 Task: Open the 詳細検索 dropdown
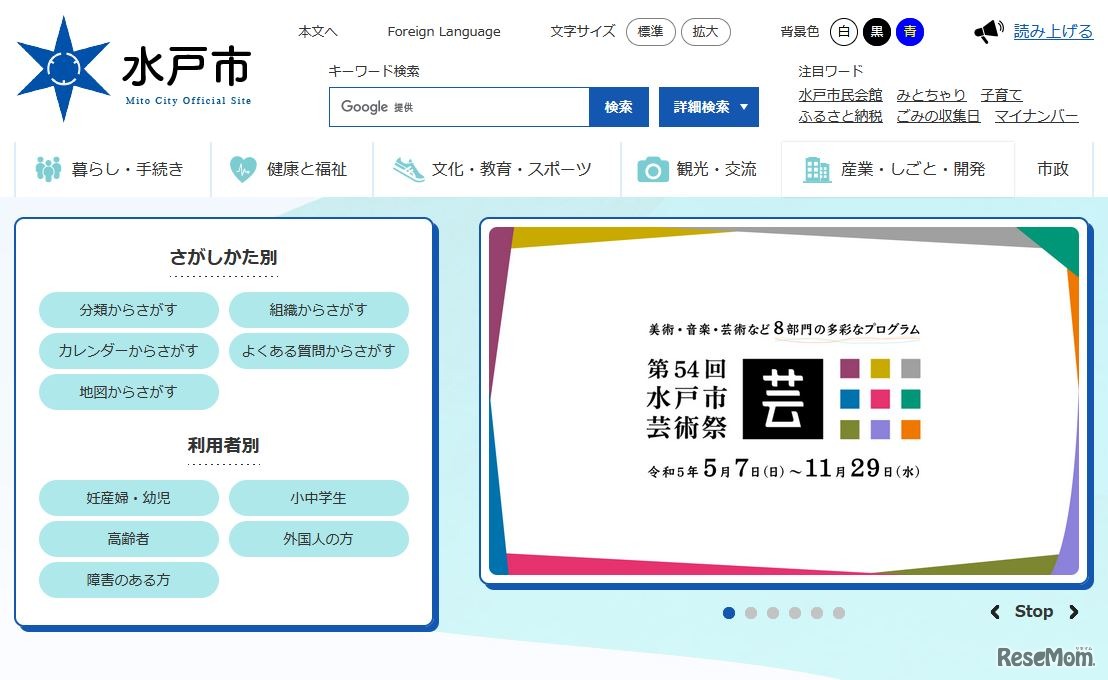coord(708,106)
